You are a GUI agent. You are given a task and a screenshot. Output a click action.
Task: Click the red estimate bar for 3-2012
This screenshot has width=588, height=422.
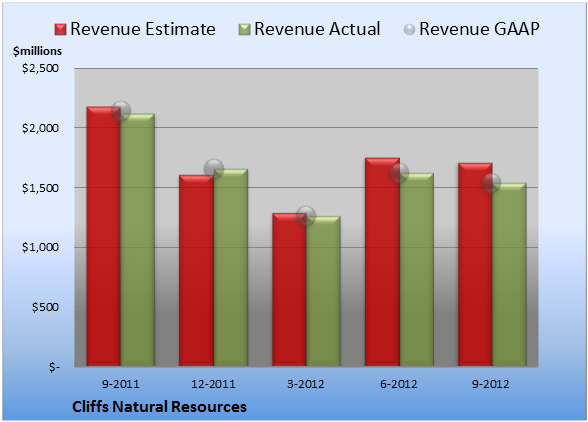click(x=289, y=290)
